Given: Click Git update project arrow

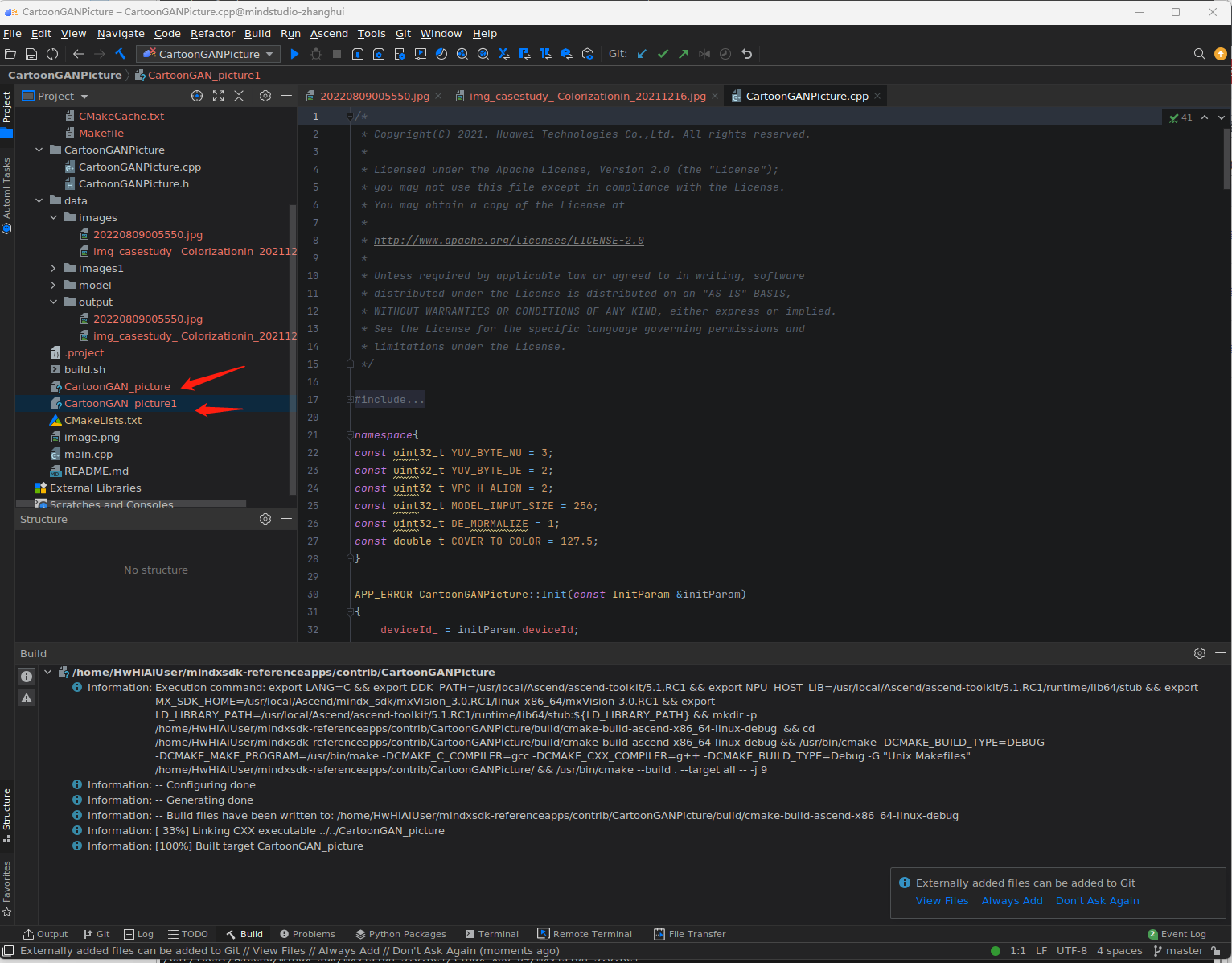Looking at the screenshot, I should pyautogui.click(x=642, y=54).
